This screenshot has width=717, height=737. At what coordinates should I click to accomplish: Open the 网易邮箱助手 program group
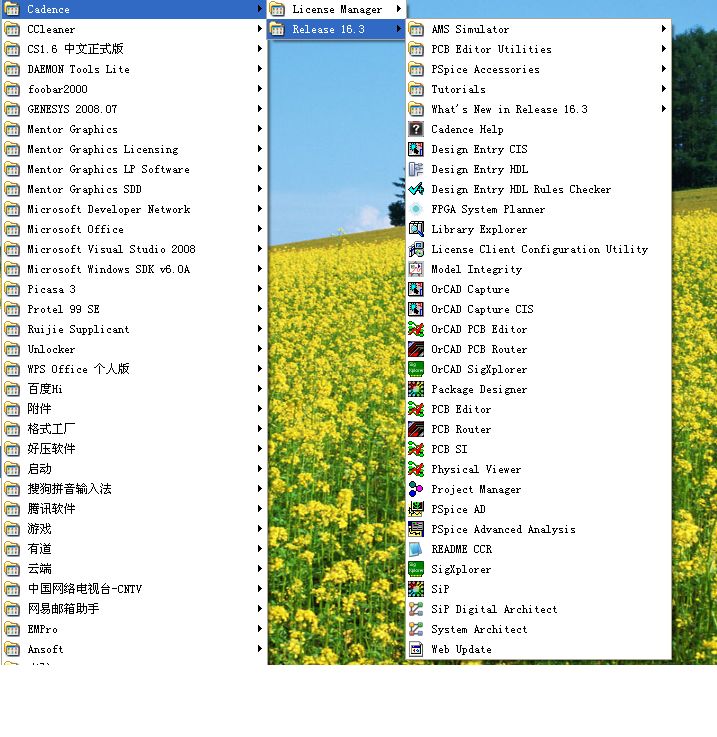tap(134, 609)
